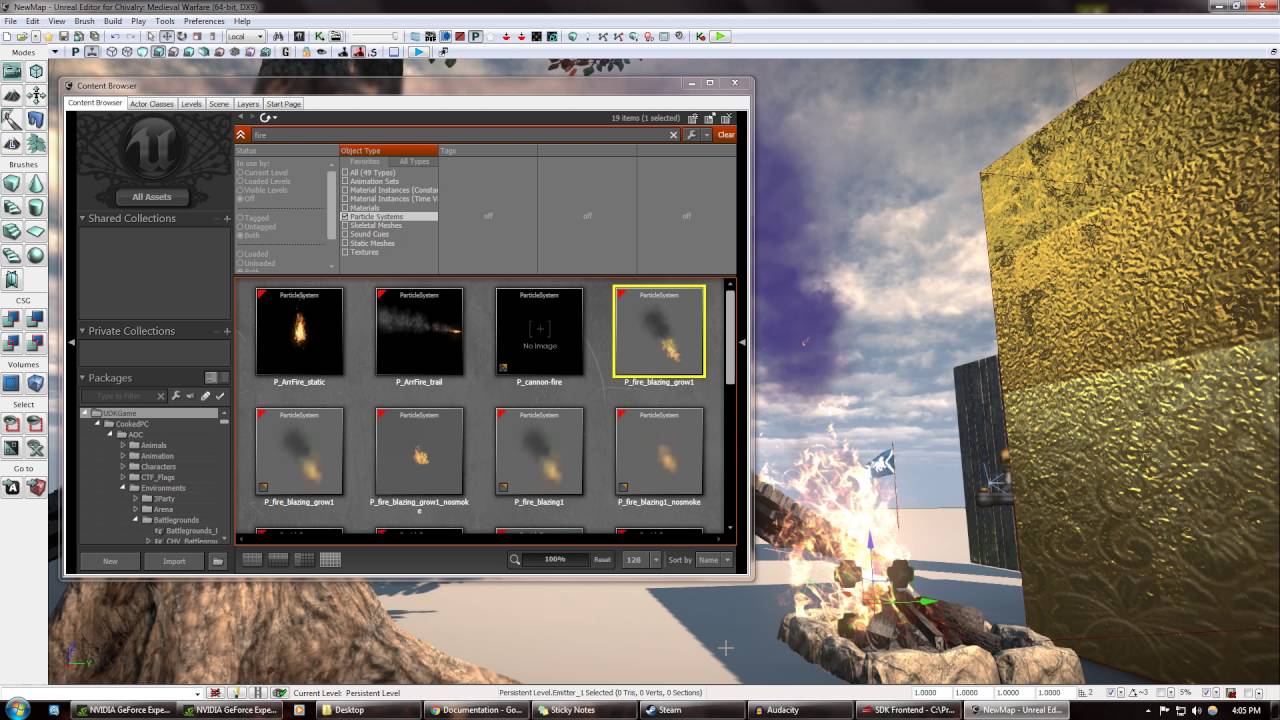The width and height of the screenshot is (1280, 720).
Task: Select the Camera mode icon
Action: [12, 72]
